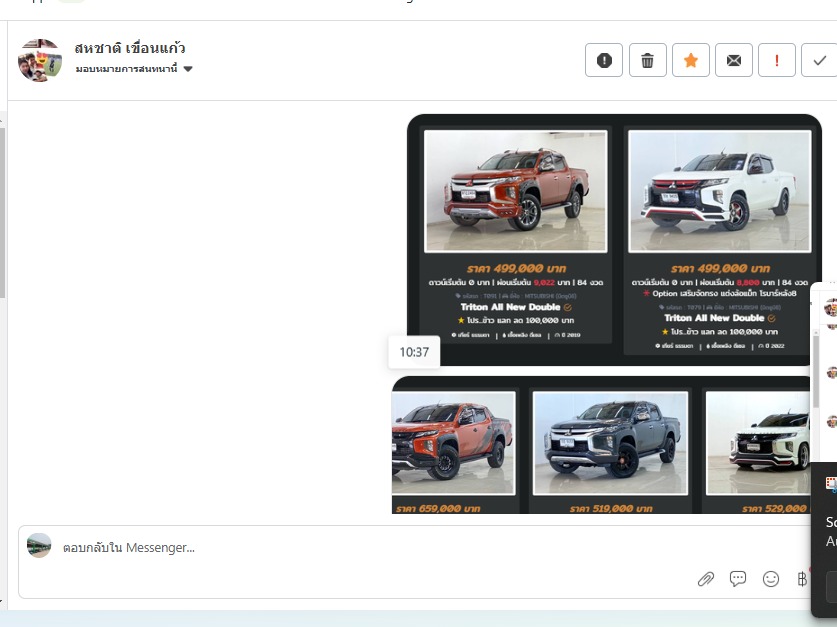837x627 pixels.
Task: Flag conversation as priority with red exclamation
Action: coord(777,60)
